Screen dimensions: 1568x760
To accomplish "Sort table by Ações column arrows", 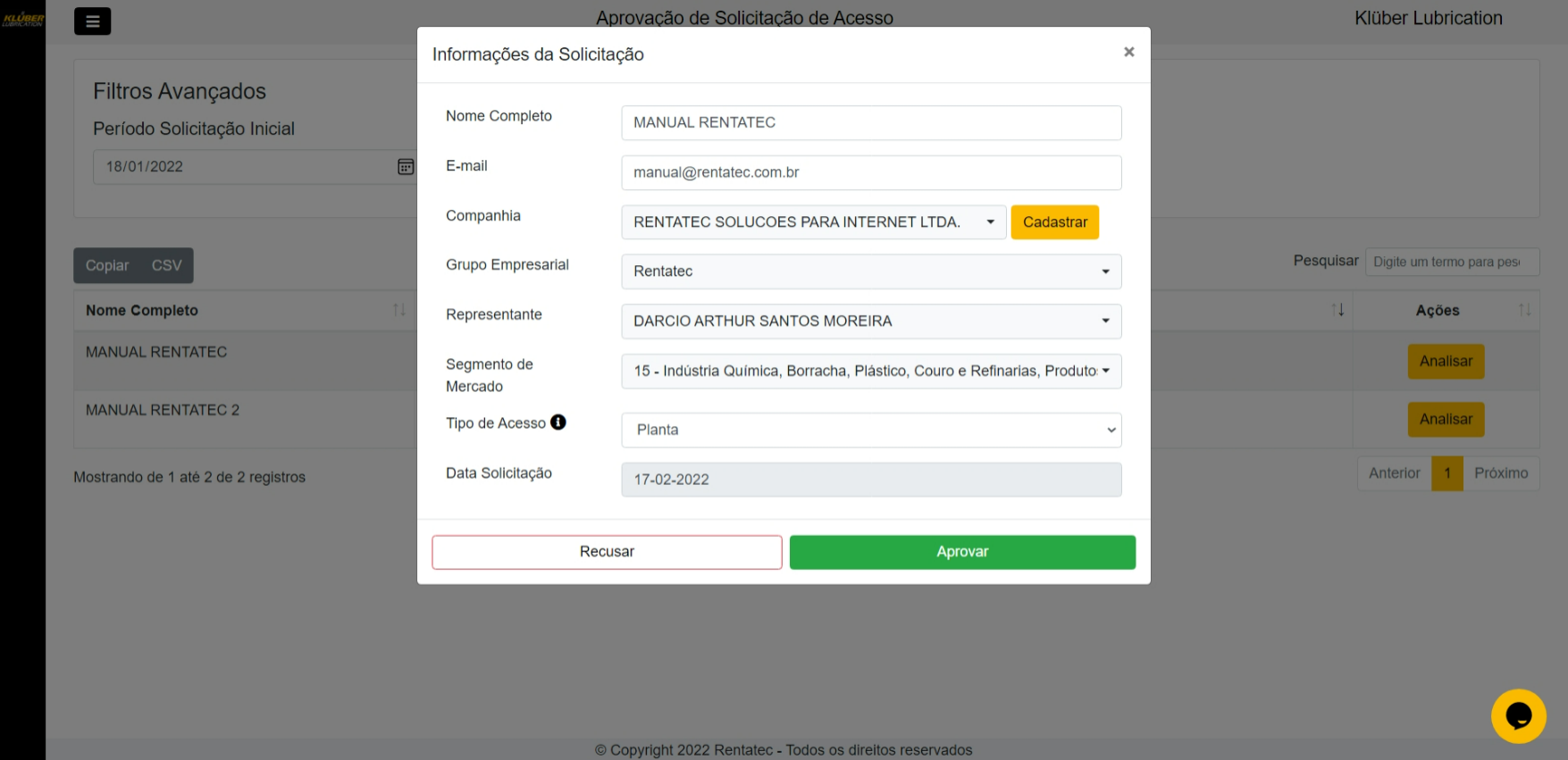I will pyautogui.click(x=1524, y=310).
